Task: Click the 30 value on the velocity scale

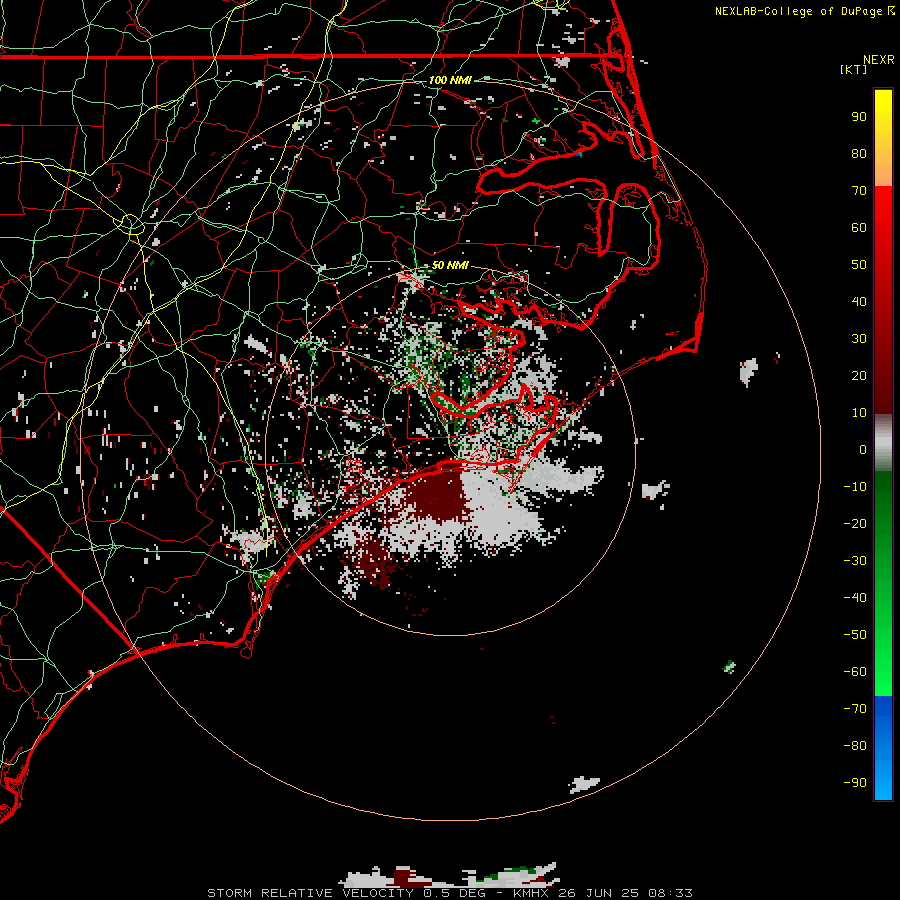Action: click(x=859, y=339)
